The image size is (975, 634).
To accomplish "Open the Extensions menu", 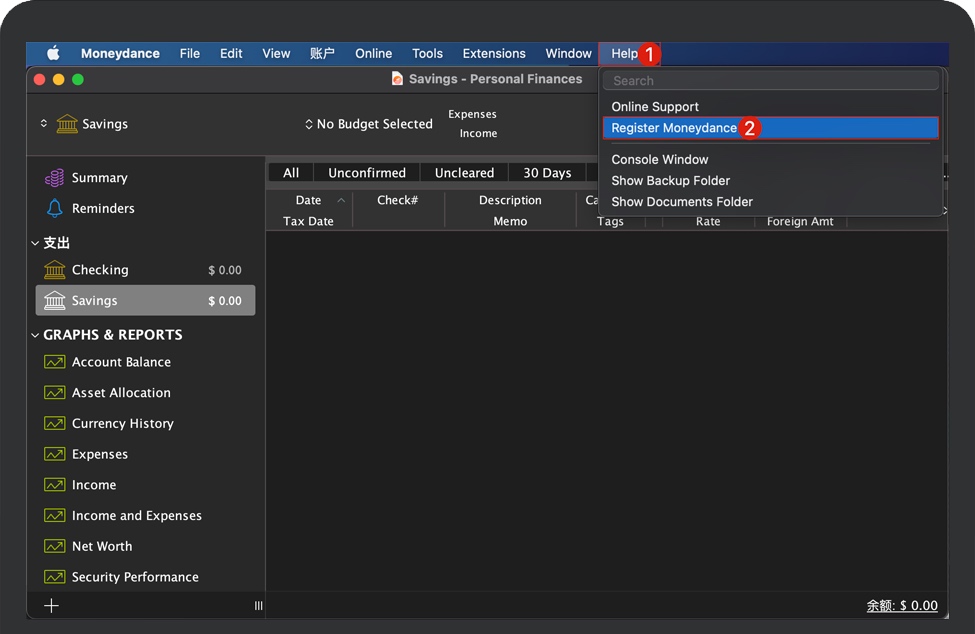I will pos(494,53).
